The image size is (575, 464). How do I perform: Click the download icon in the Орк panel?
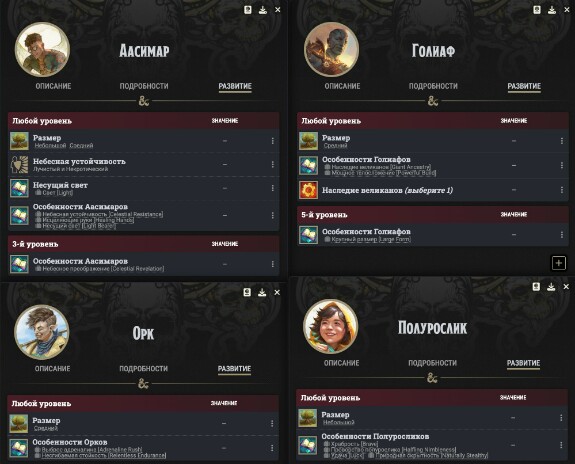(x=262, y=292)
